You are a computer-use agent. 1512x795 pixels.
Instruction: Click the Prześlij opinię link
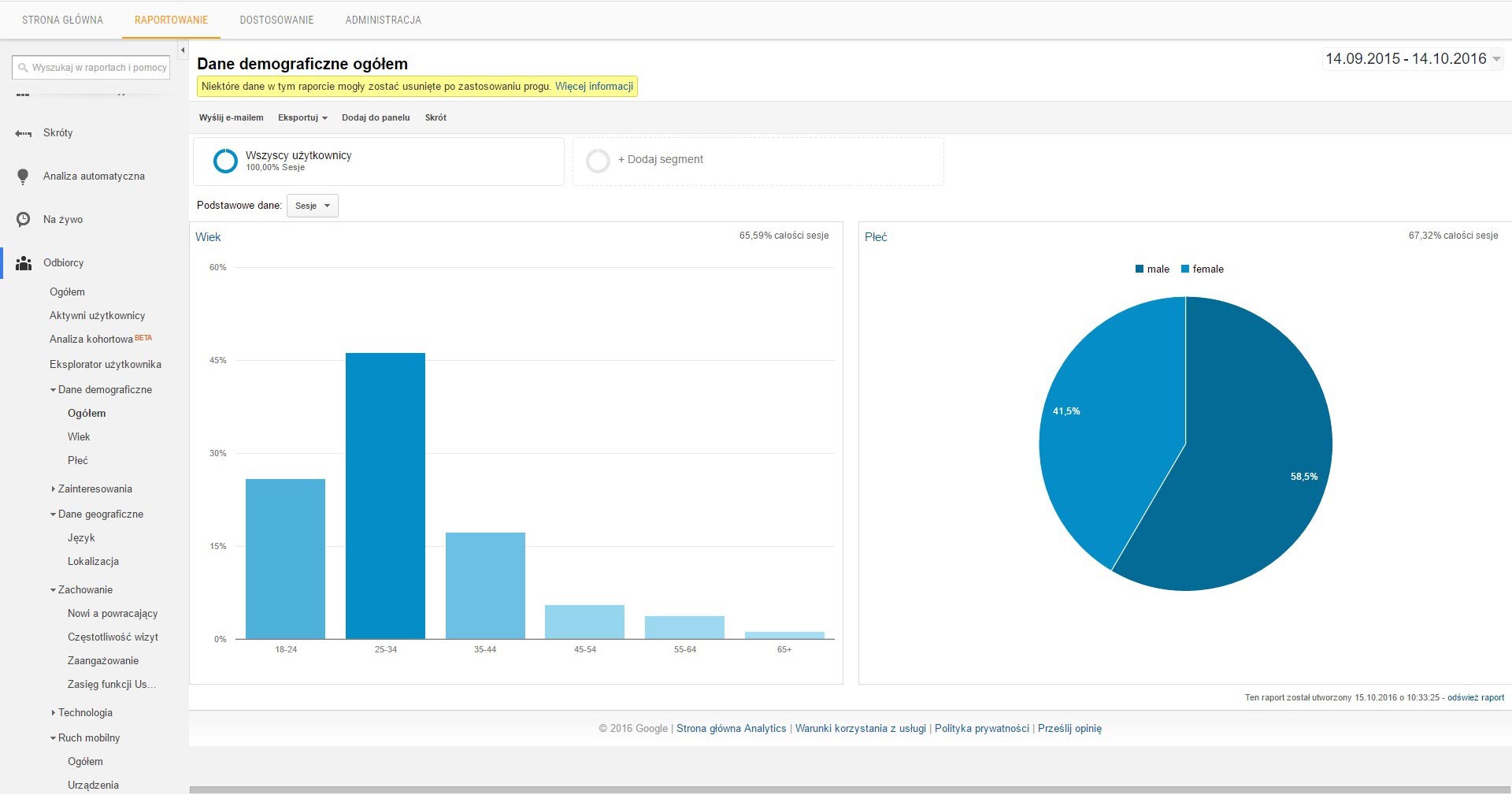point(1069,729)
